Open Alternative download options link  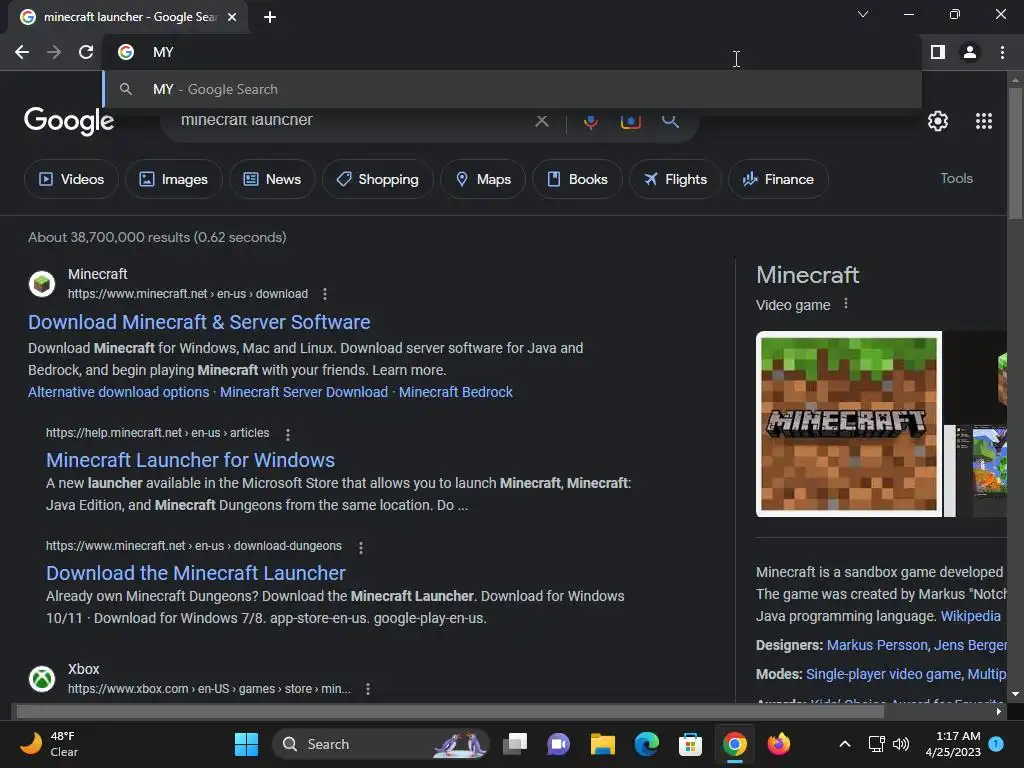pos(119,392)
